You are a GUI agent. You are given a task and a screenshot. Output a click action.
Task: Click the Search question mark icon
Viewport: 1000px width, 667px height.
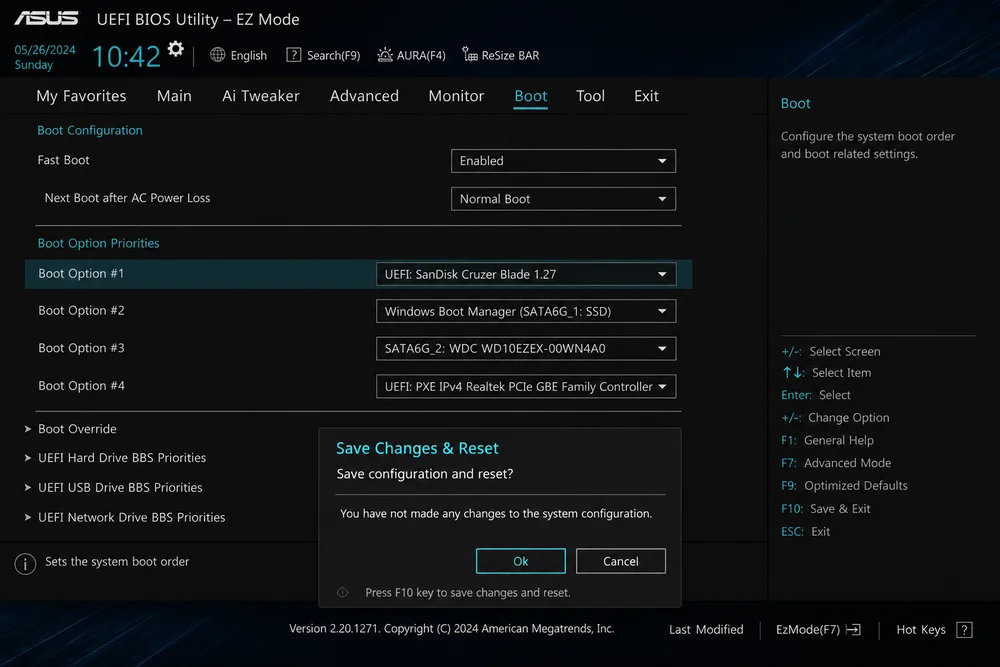click(293, 55)
